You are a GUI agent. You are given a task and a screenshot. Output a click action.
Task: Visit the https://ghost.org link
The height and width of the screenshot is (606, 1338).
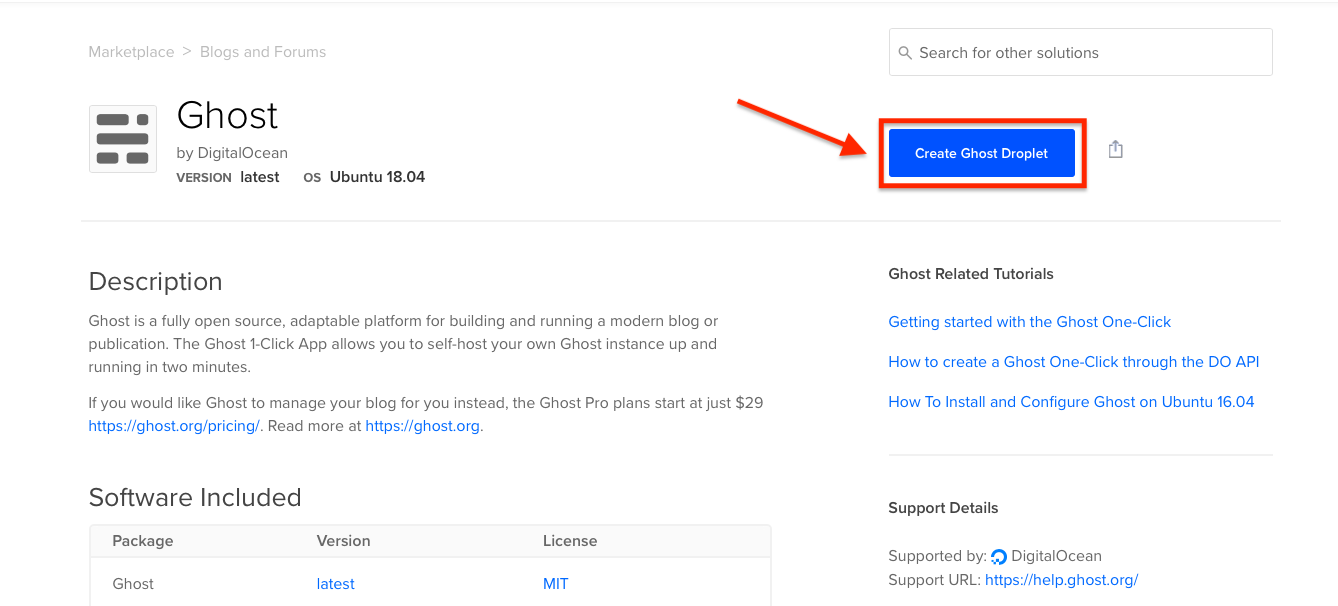[422, 426]
